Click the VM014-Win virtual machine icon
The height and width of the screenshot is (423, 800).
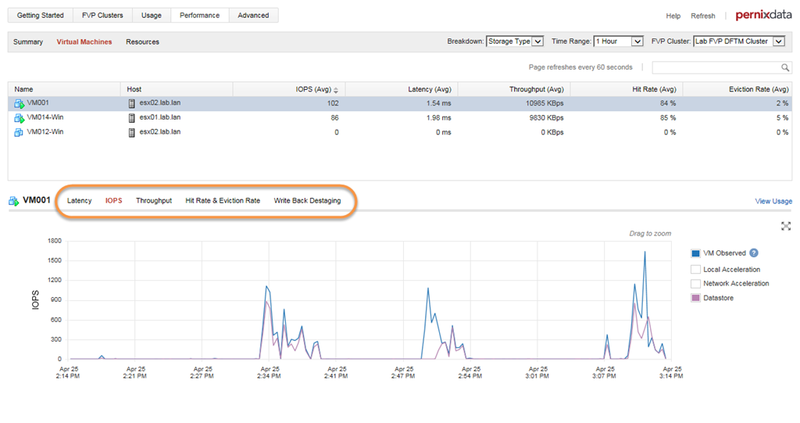coord(19,118)
